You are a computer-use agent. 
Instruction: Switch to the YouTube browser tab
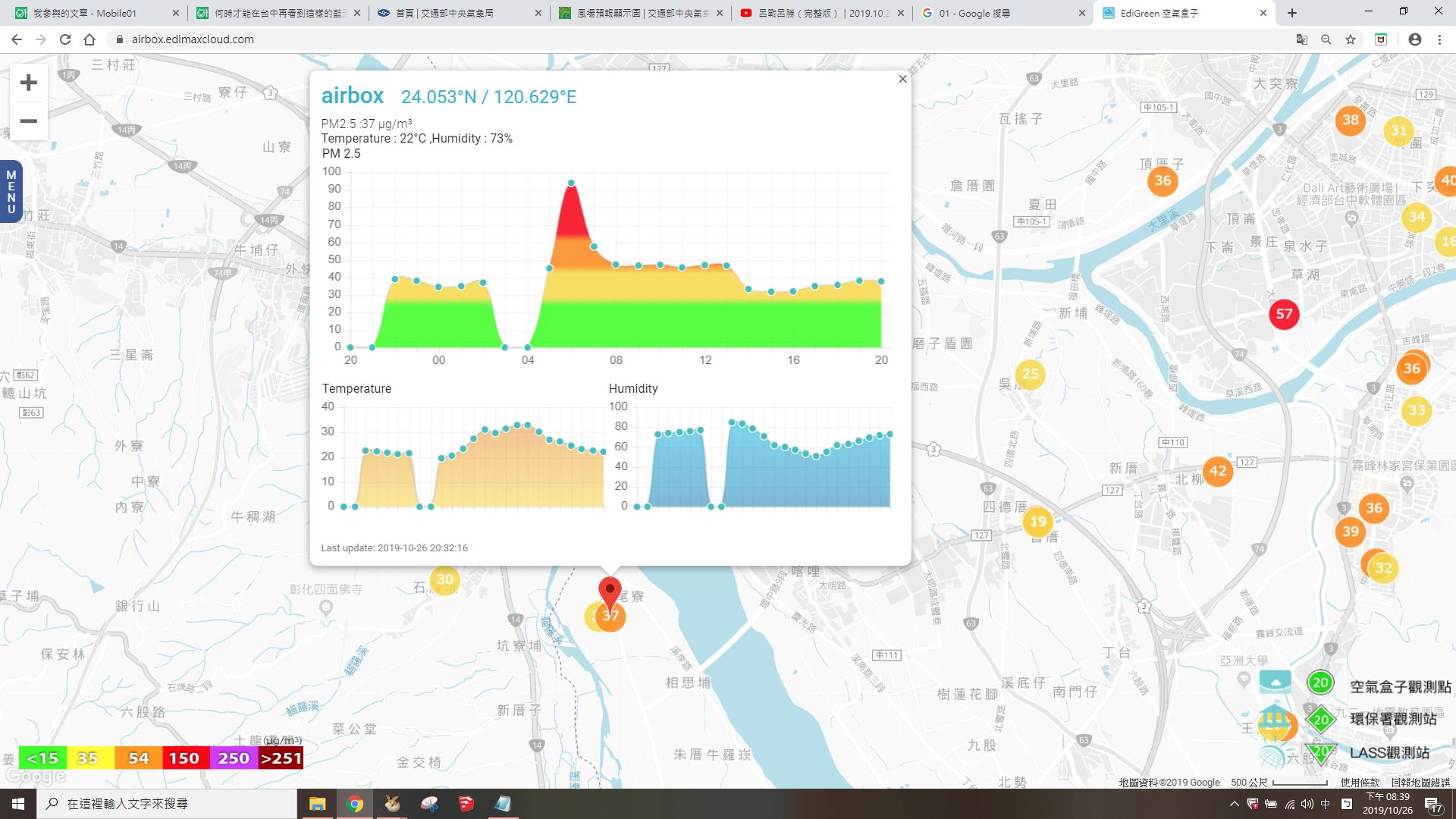pos(822,13)
